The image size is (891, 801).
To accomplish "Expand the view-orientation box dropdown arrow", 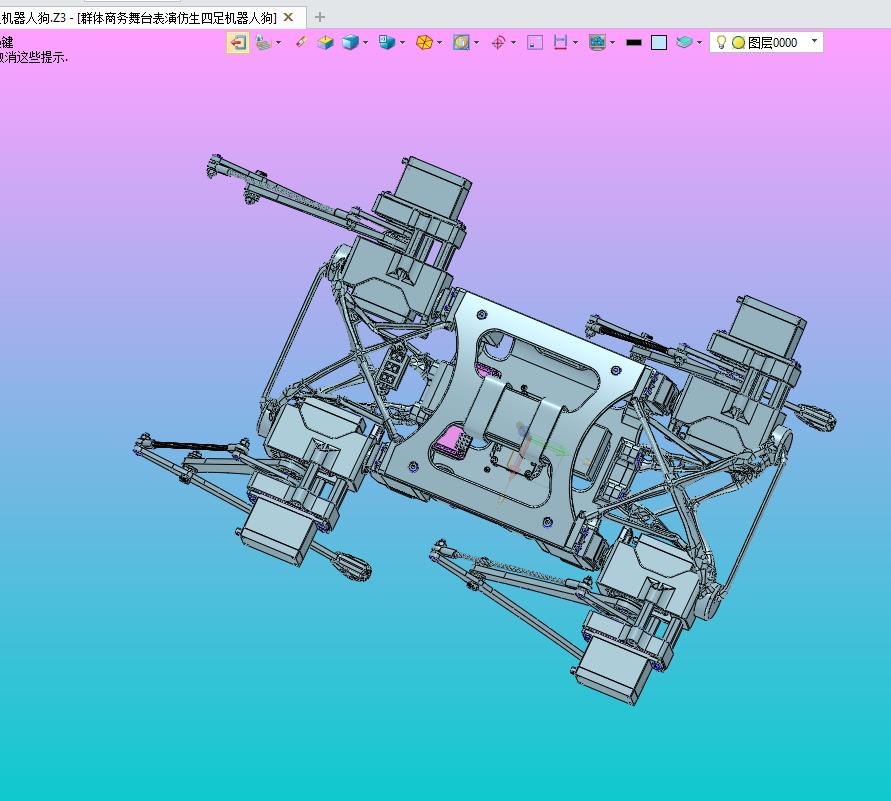I will click(402, 43).
